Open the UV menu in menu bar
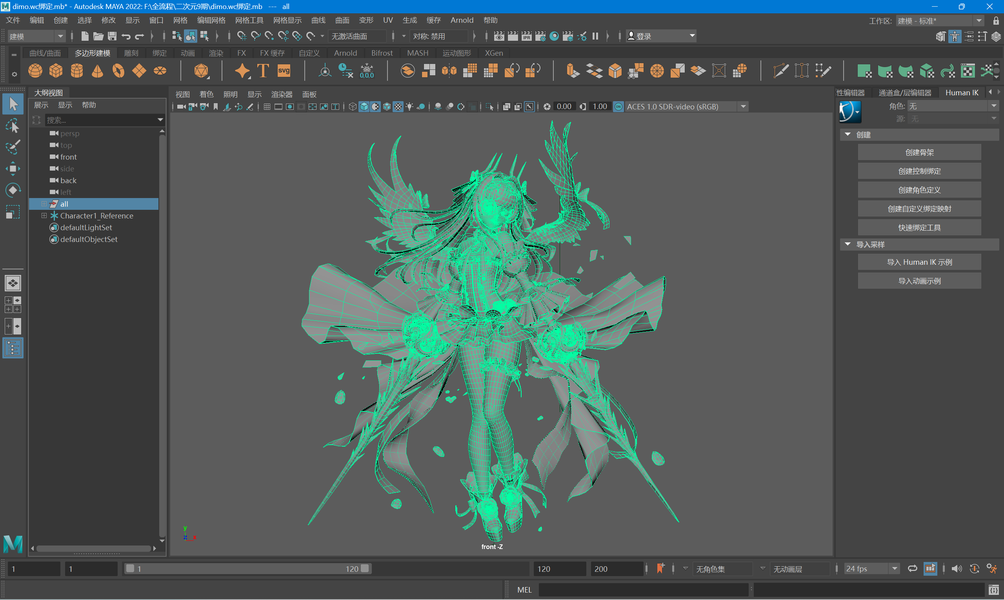The image size is (1004, 600). pyautogui.click(x=388, y=20)
